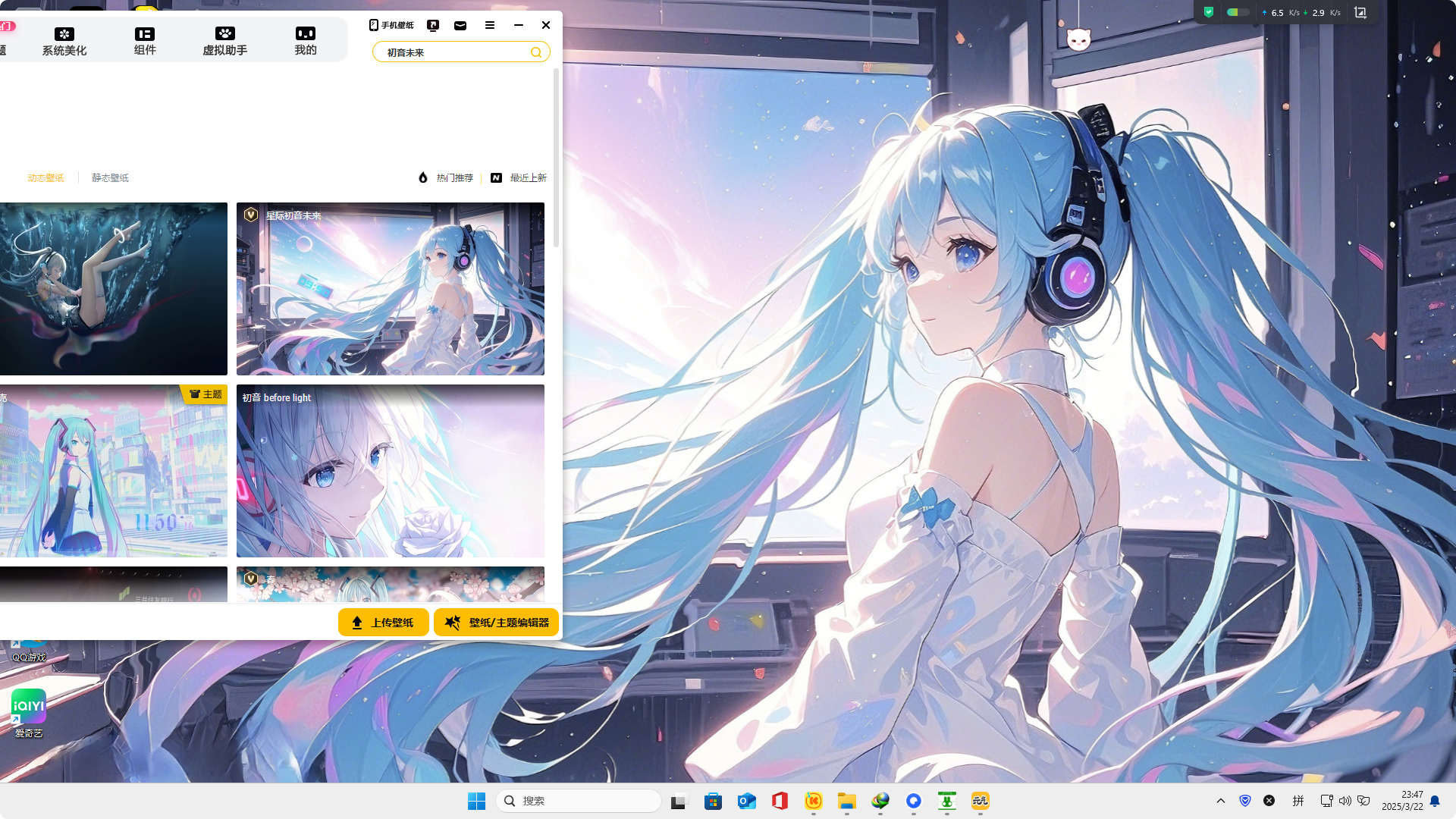Focus the 初音未来 search field
1456x819 pixels.
pos(451,52)
